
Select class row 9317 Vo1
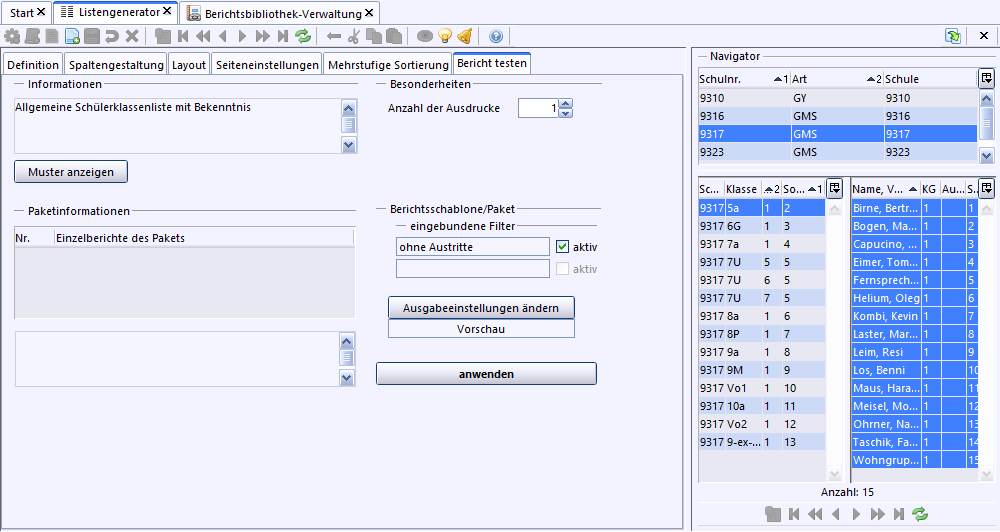[x=761, y=388]
